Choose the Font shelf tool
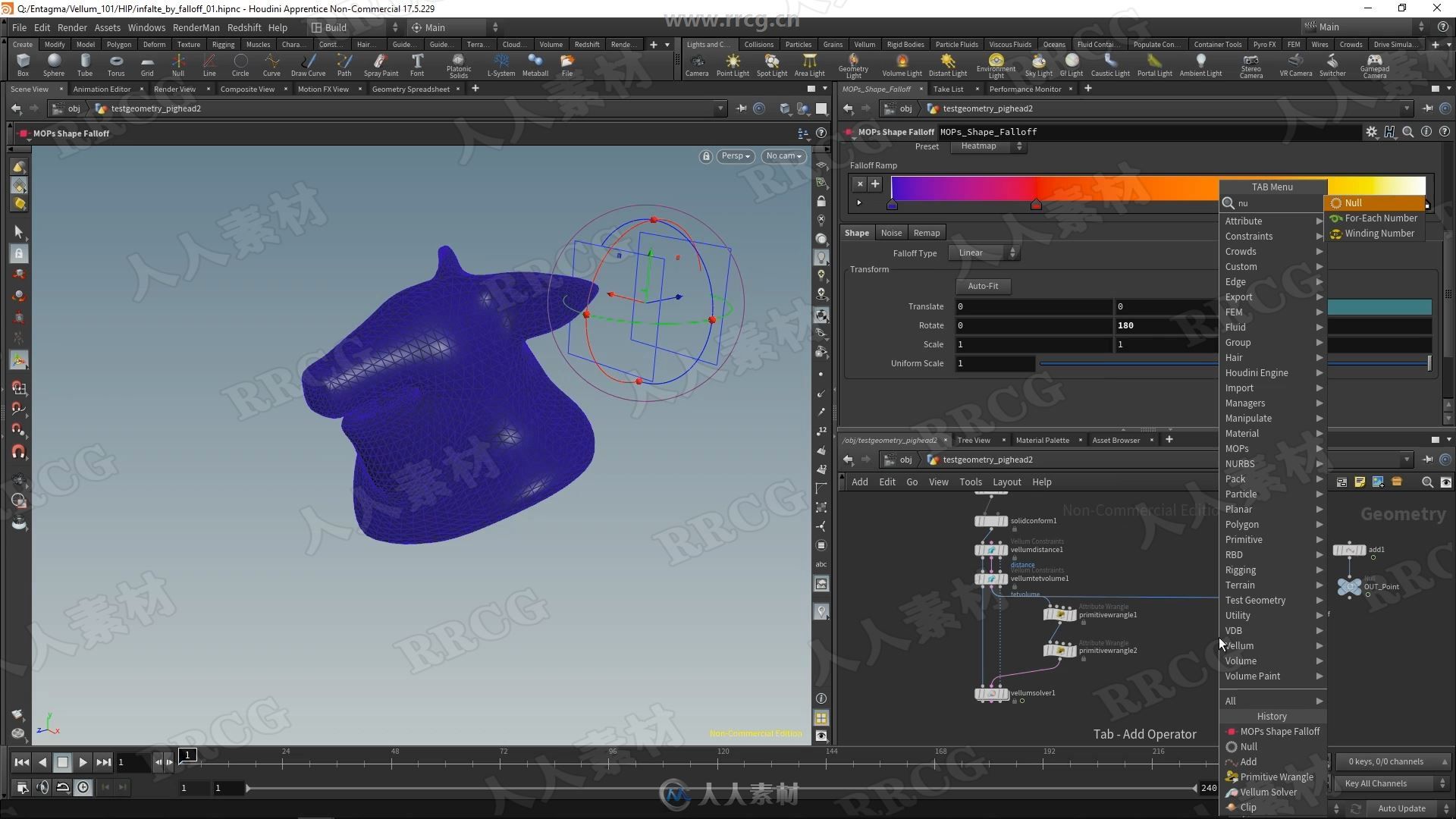 point(417,64)
